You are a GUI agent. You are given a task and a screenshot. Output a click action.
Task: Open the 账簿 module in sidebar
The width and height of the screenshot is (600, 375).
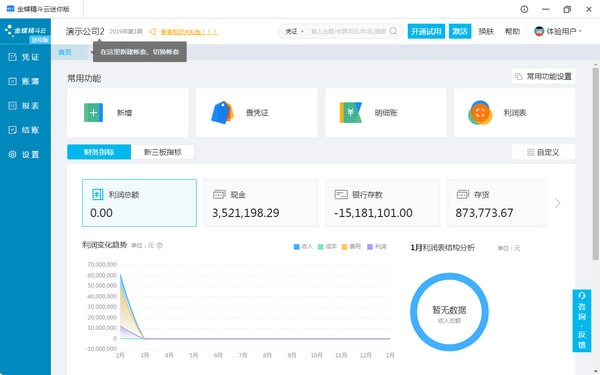tap(25, 81)
